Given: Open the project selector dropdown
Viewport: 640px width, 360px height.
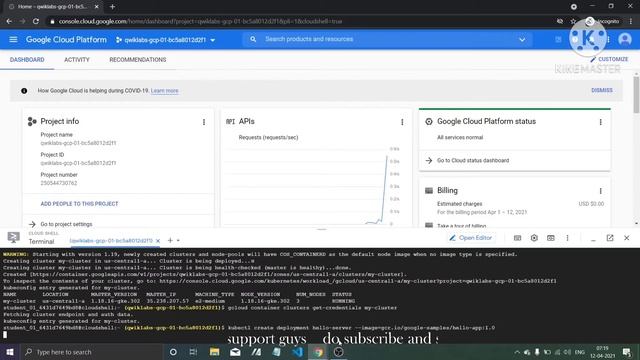Looking at the screenshot, I should pos(165,40).
